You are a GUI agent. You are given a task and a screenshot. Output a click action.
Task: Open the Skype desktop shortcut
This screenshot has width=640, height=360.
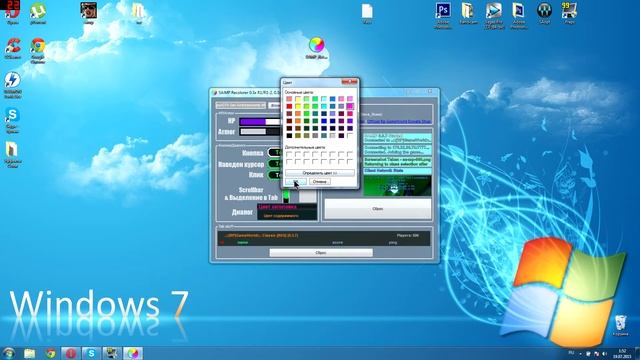(x=12, y=120)
